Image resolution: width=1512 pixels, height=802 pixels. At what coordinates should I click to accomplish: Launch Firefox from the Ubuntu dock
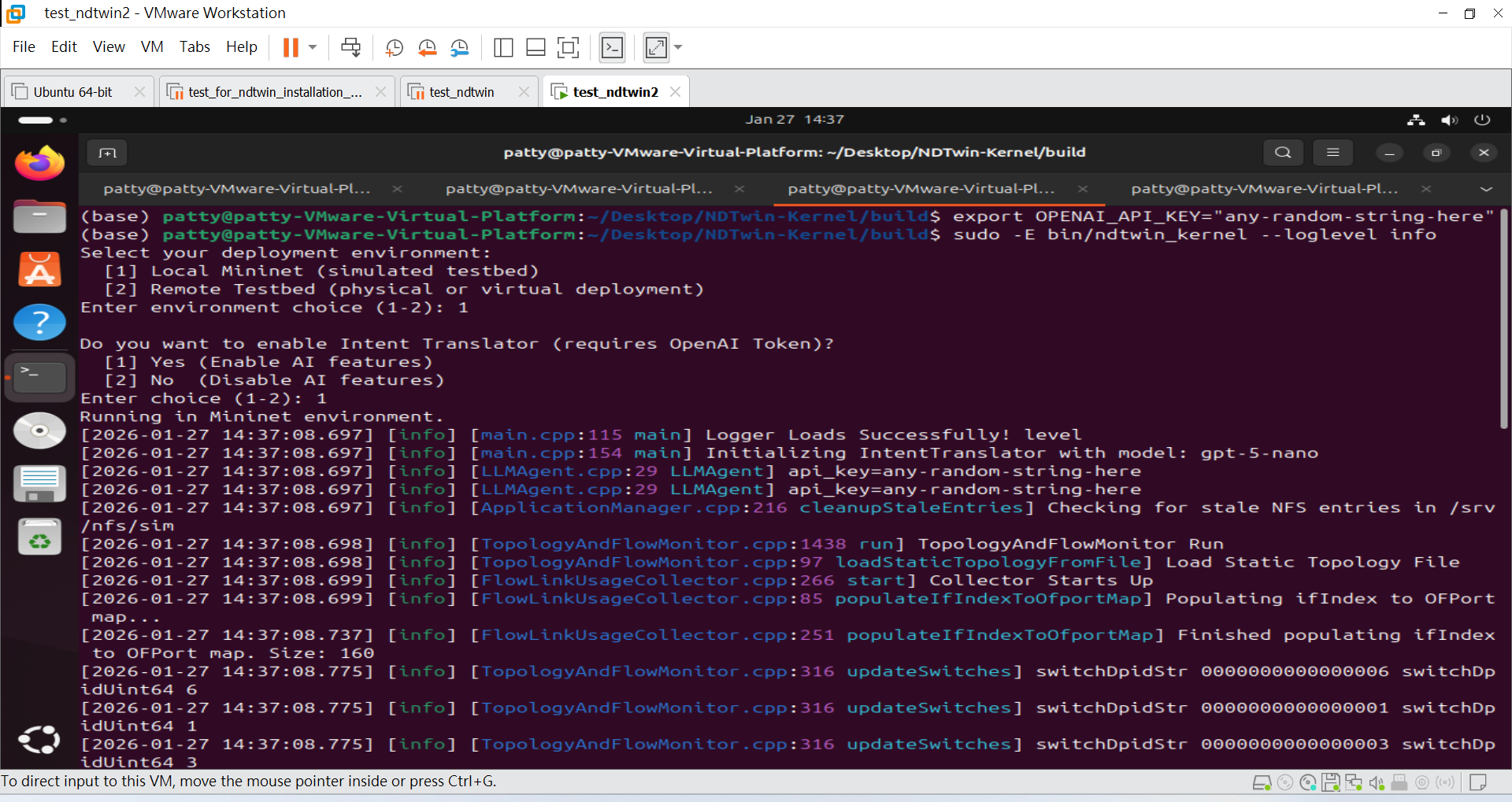(39, 163)
